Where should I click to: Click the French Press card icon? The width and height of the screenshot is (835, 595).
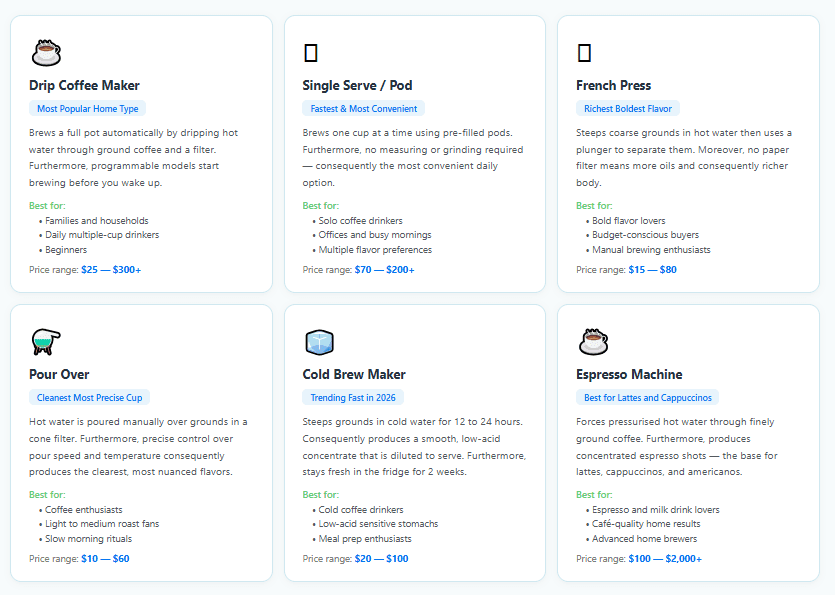pyautogui.click(x=584, y=53)
